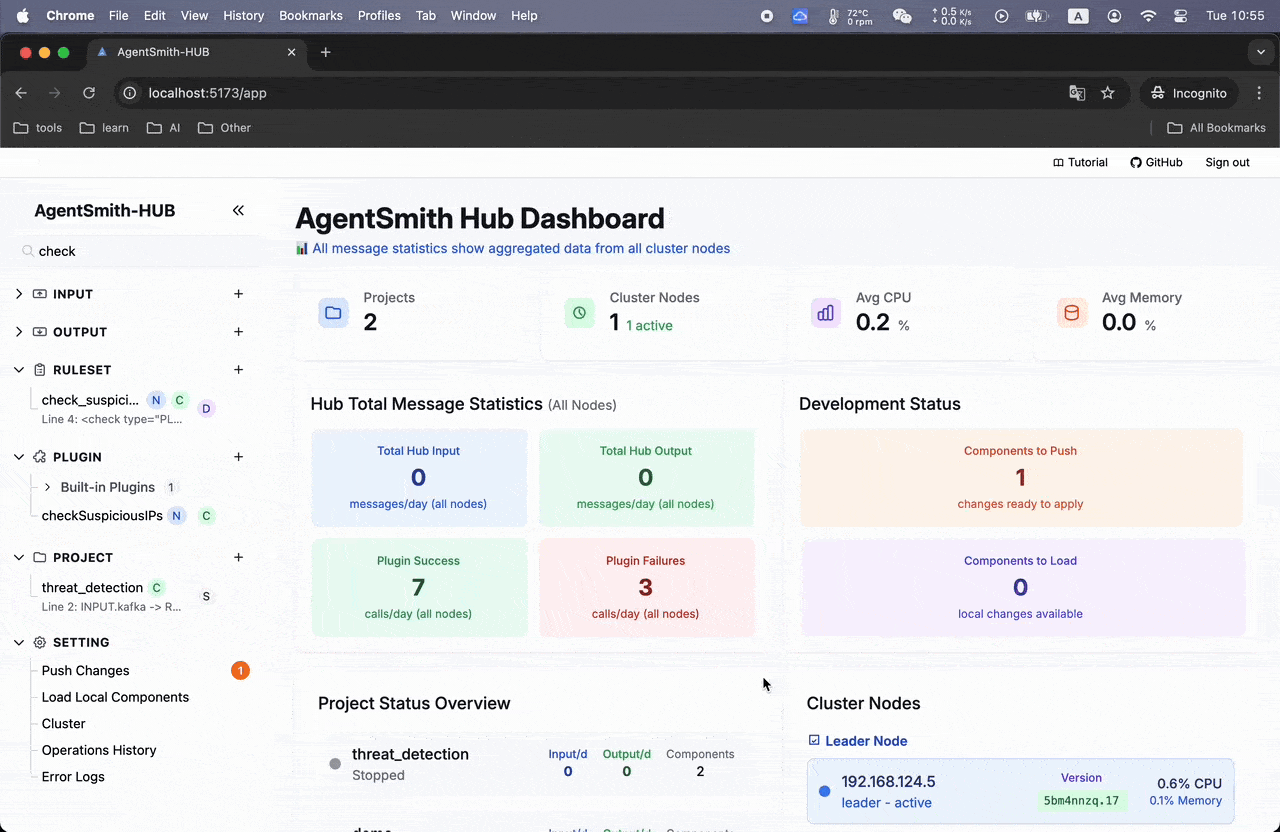Viewport: 1280px width, 832px height.
Task: Click the plus icon next to INPUT
Action: point(238,294)
